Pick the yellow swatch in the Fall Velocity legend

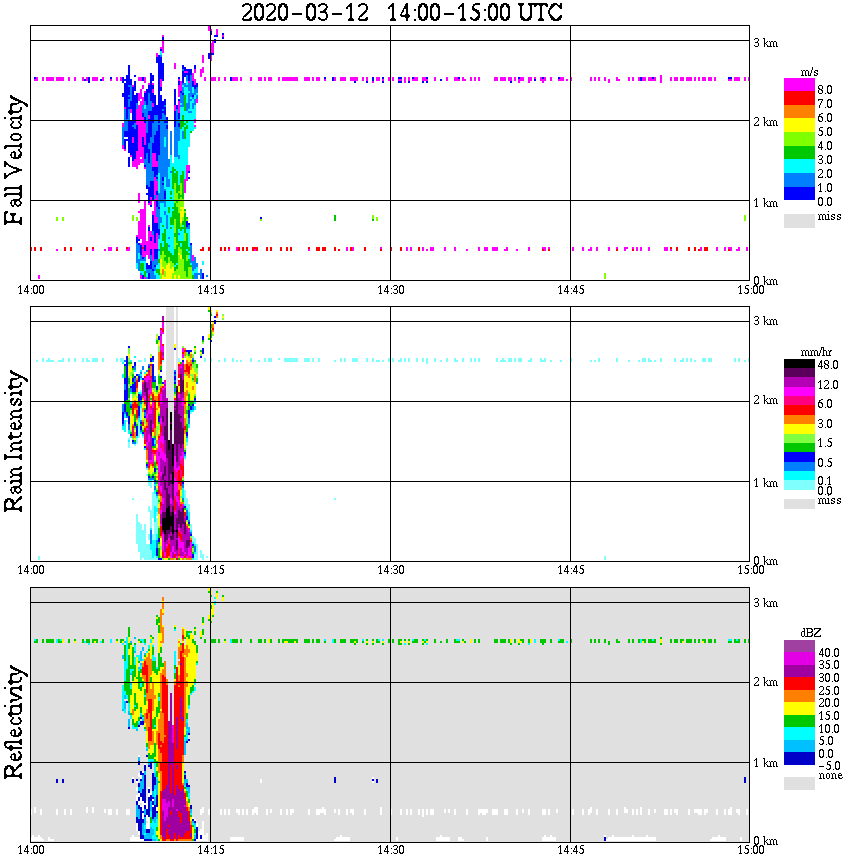click(x=799, y=126)
